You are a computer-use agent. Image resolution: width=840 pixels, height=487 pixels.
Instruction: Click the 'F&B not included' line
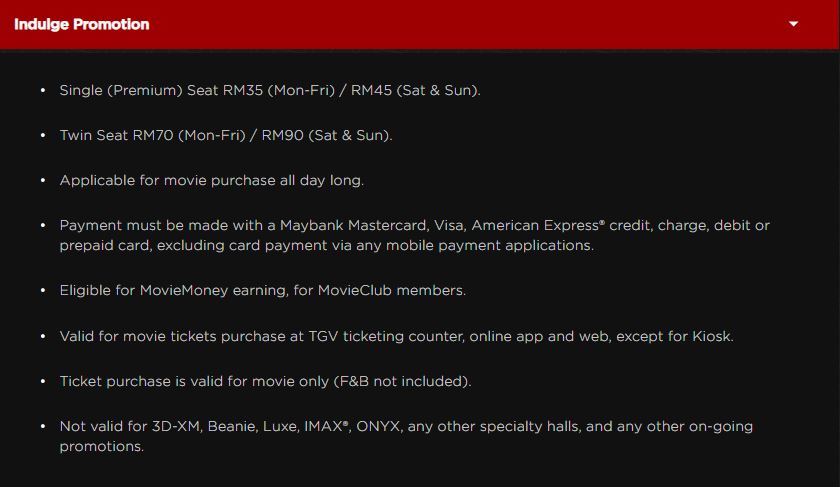(265, 381)
